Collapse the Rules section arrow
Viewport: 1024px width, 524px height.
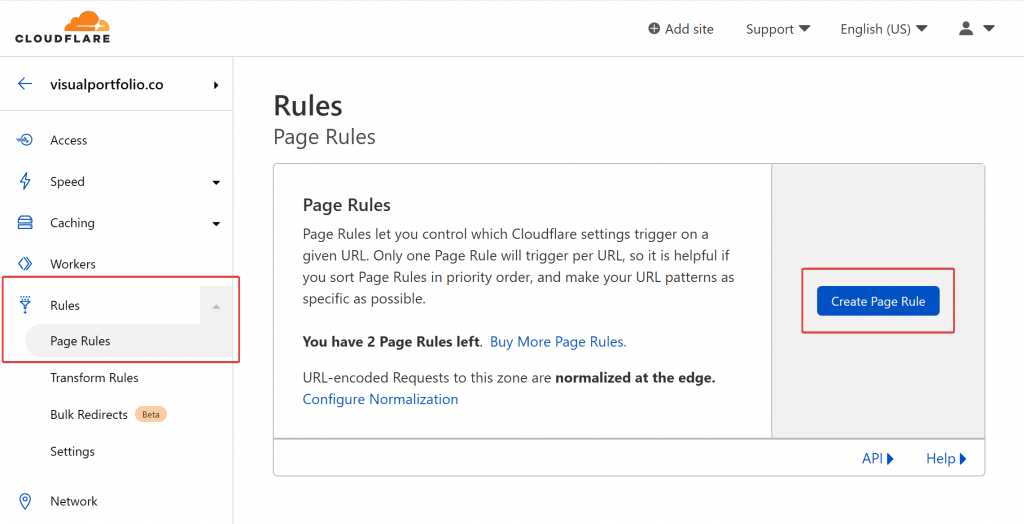coord(216,306)
